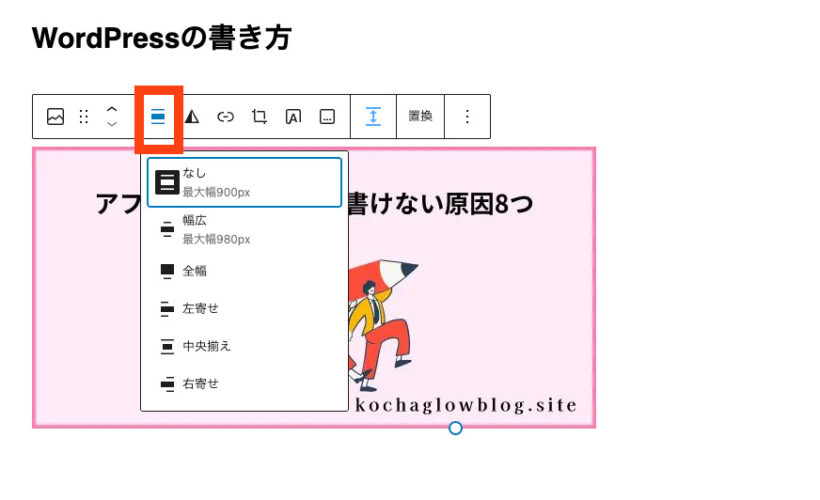Open the block options three-dot menu

pos(468,116)
